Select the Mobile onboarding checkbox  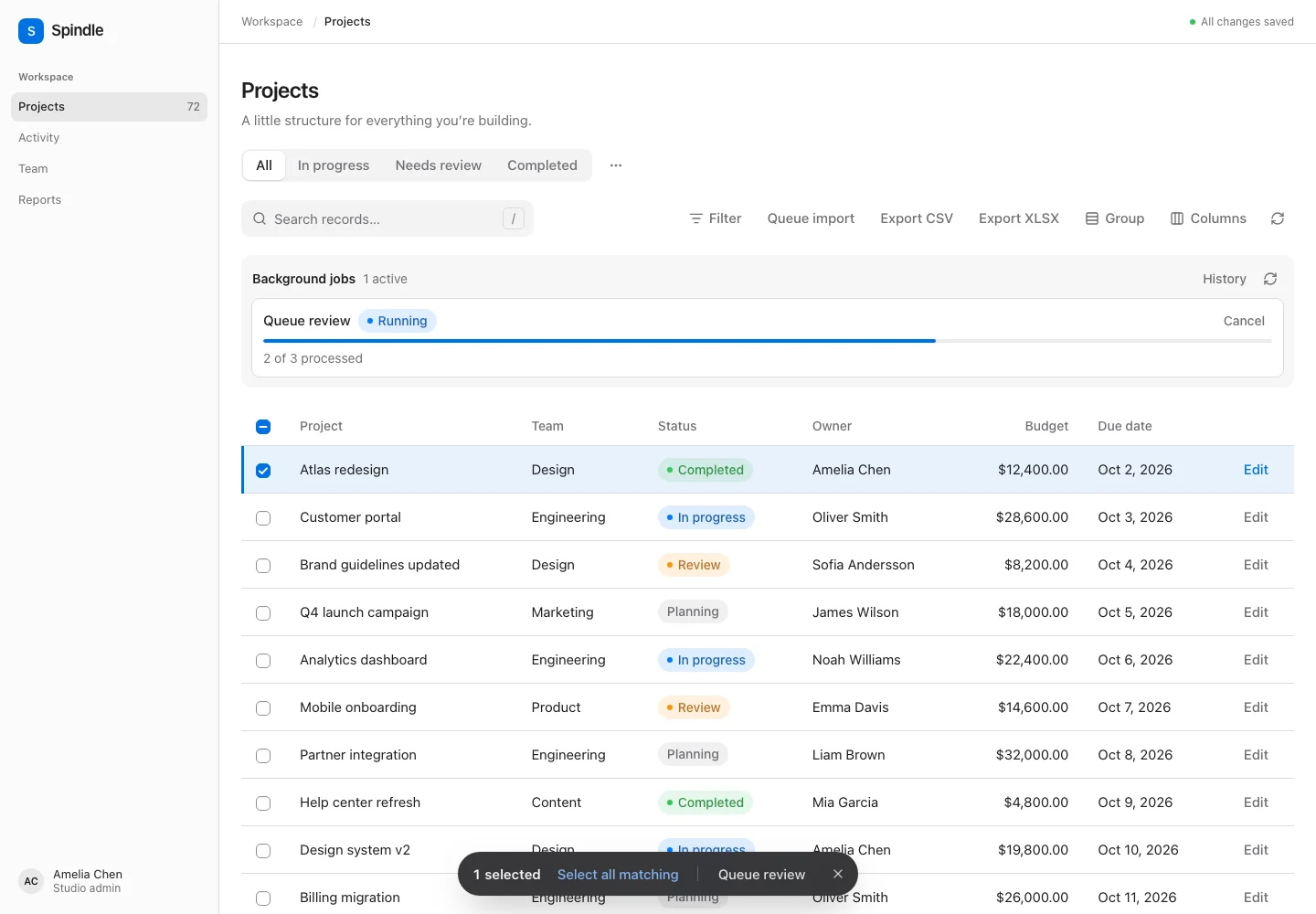[x=263, y=708]
